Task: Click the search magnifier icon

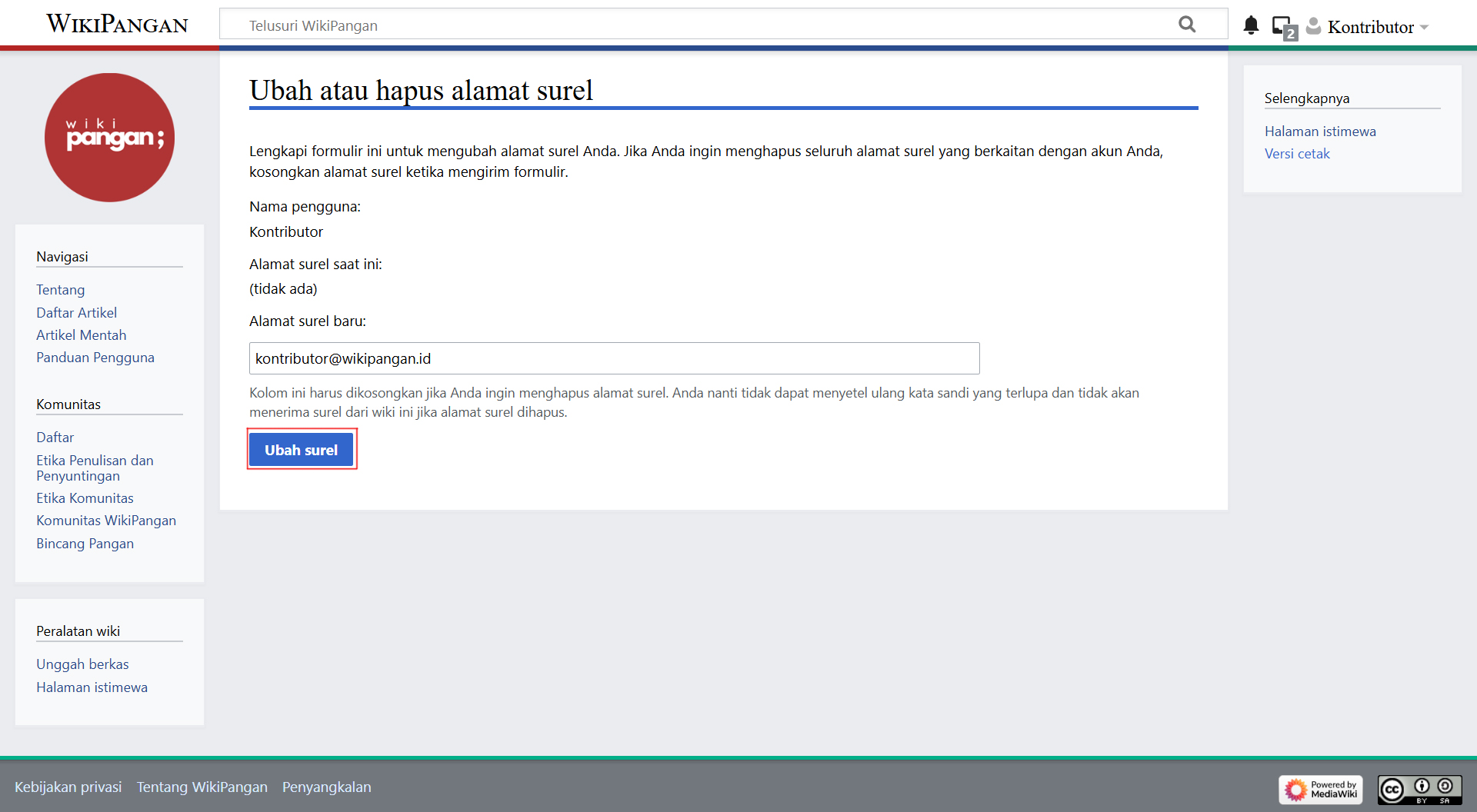Action: 1187,25
